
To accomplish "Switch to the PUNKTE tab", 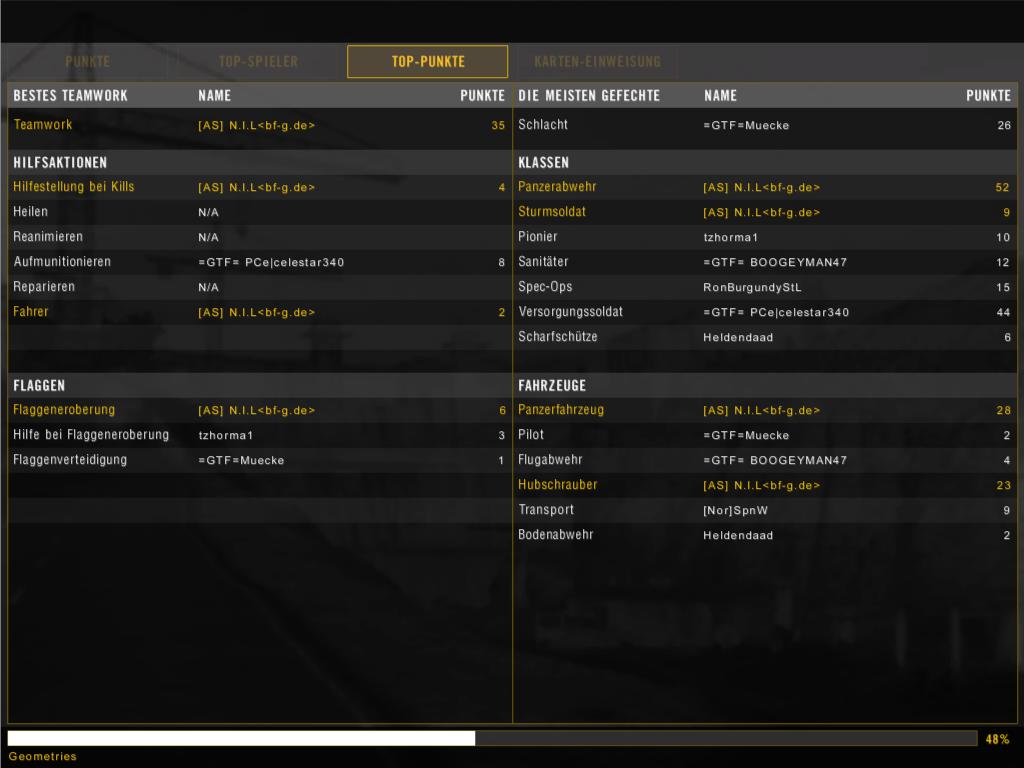I will point(88,61).
